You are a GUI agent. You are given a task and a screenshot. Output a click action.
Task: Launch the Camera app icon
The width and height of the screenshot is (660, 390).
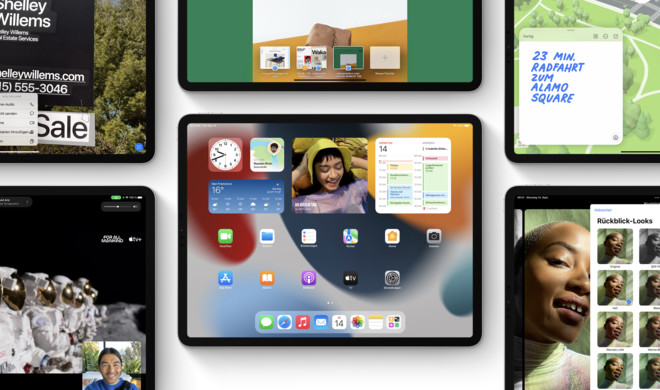click(x=434, y=236)
